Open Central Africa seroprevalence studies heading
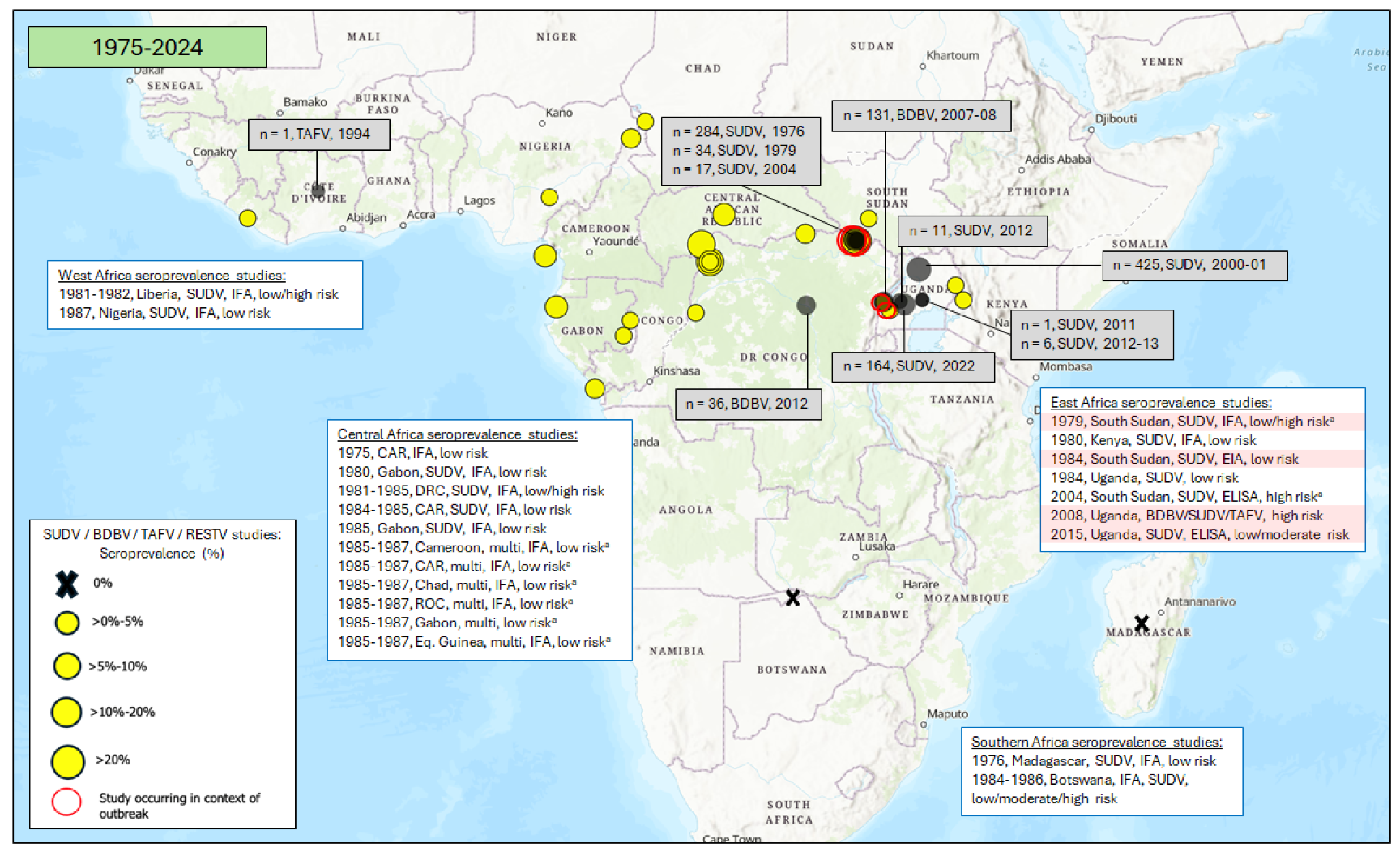This screenshot has height=856, width=1400. (457, 434)
